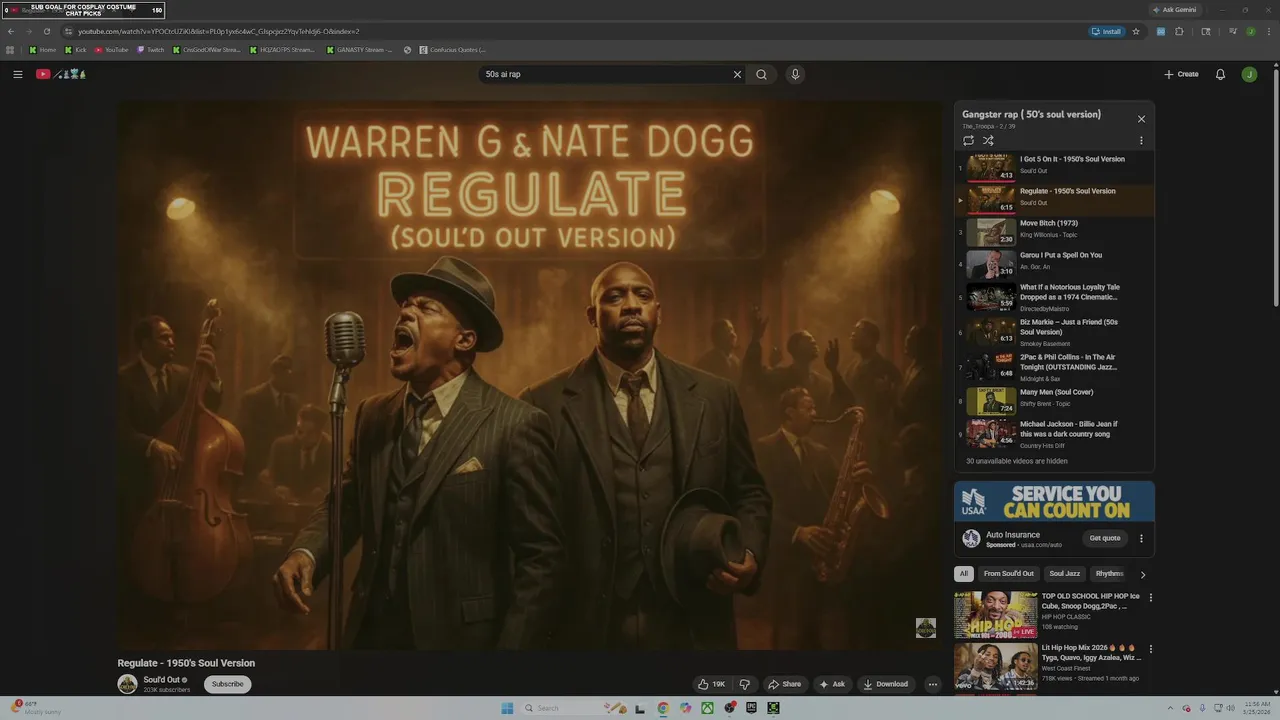This screenshot has height=720, width=1280.
Task: Bookmark this page with the star
Action: 1136,31
